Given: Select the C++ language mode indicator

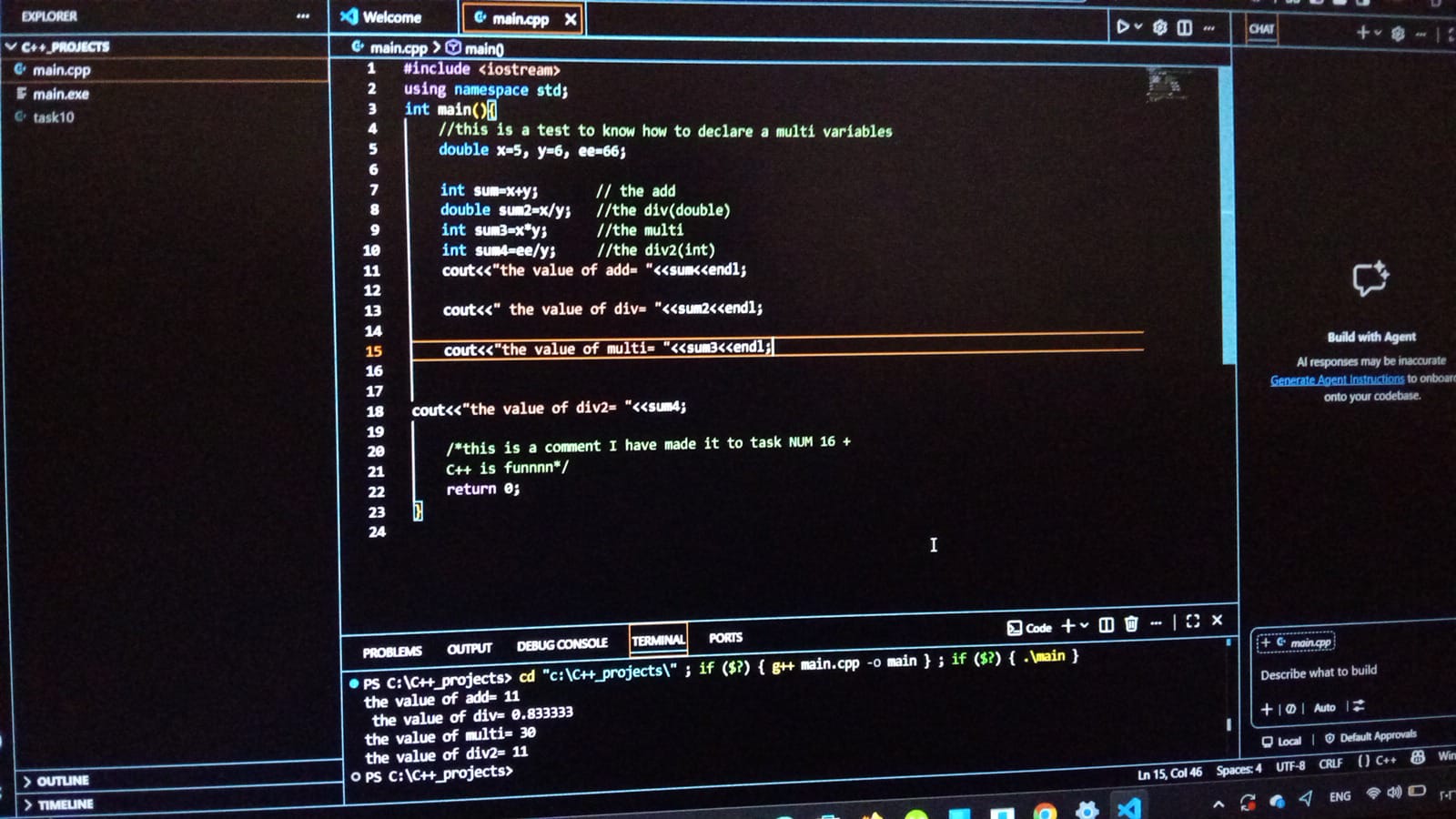Looking at the screenshot, I should coord(1378,761).
